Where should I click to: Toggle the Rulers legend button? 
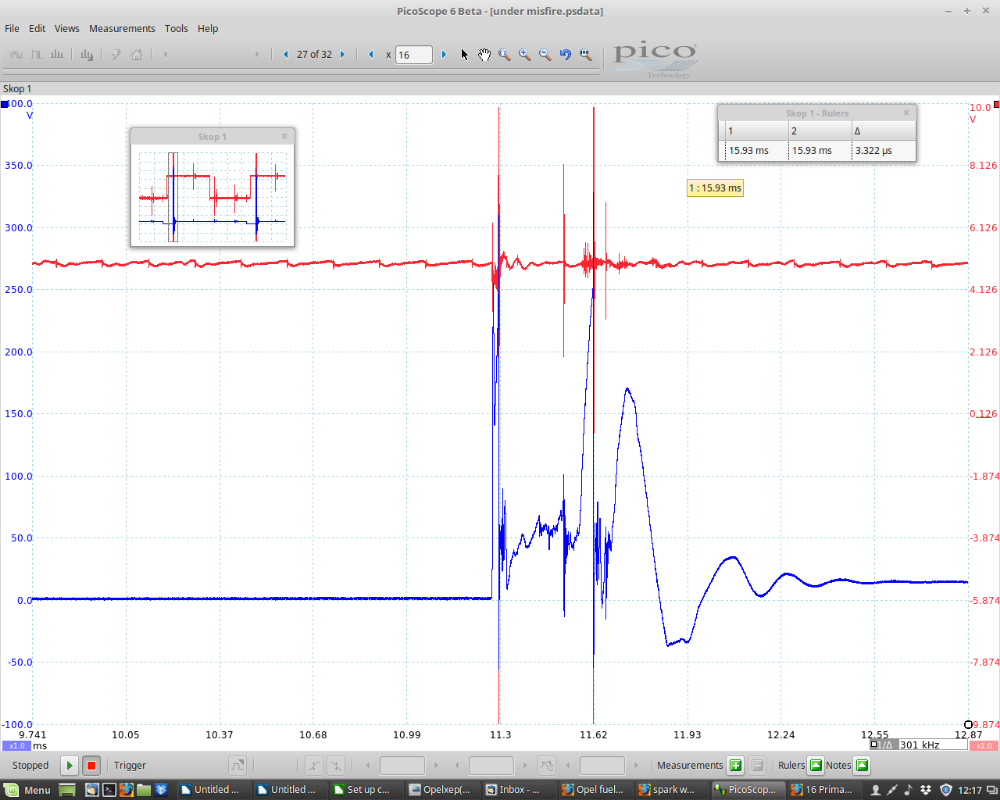[815, 765]
